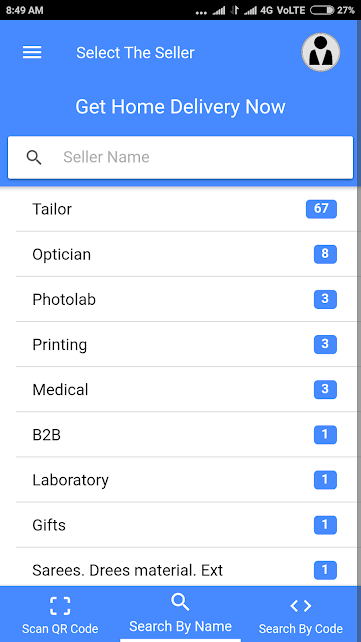This screenshot has width=361, height=642.
Task: Click the magnifier icon in search box
Action: pos(34,157)
